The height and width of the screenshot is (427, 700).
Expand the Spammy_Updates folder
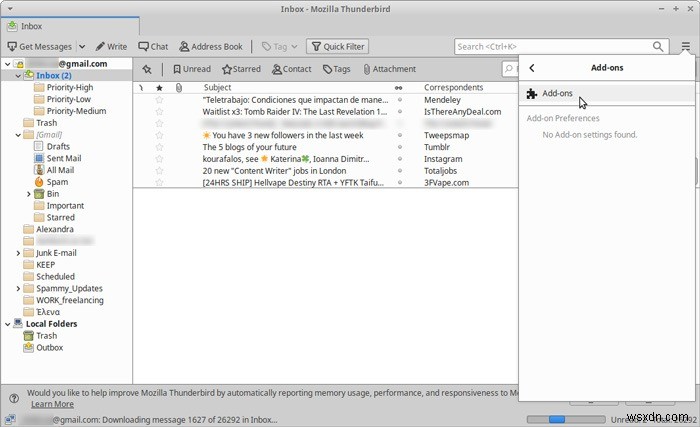[18, 289]
